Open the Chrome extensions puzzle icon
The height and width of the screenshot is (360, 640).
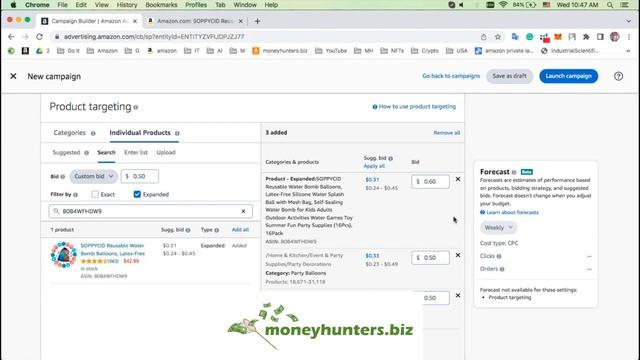click(586, 37)
